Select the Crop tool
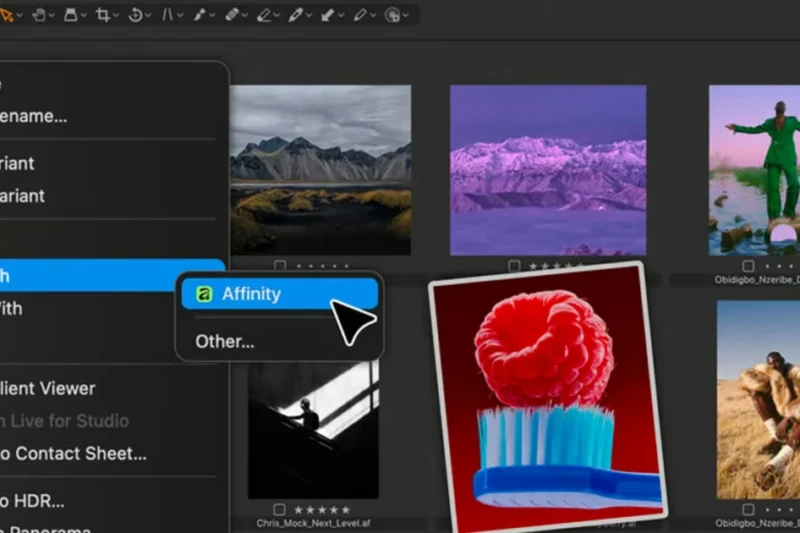The image size is (800, 533). coord(103,15)
